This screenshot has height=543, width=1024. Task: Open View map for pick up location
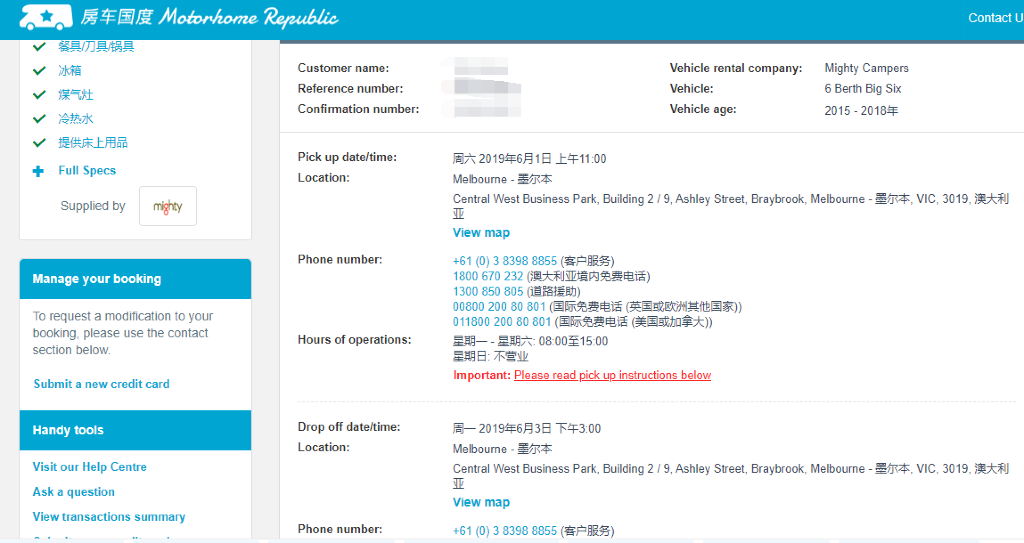coord(481,233)
